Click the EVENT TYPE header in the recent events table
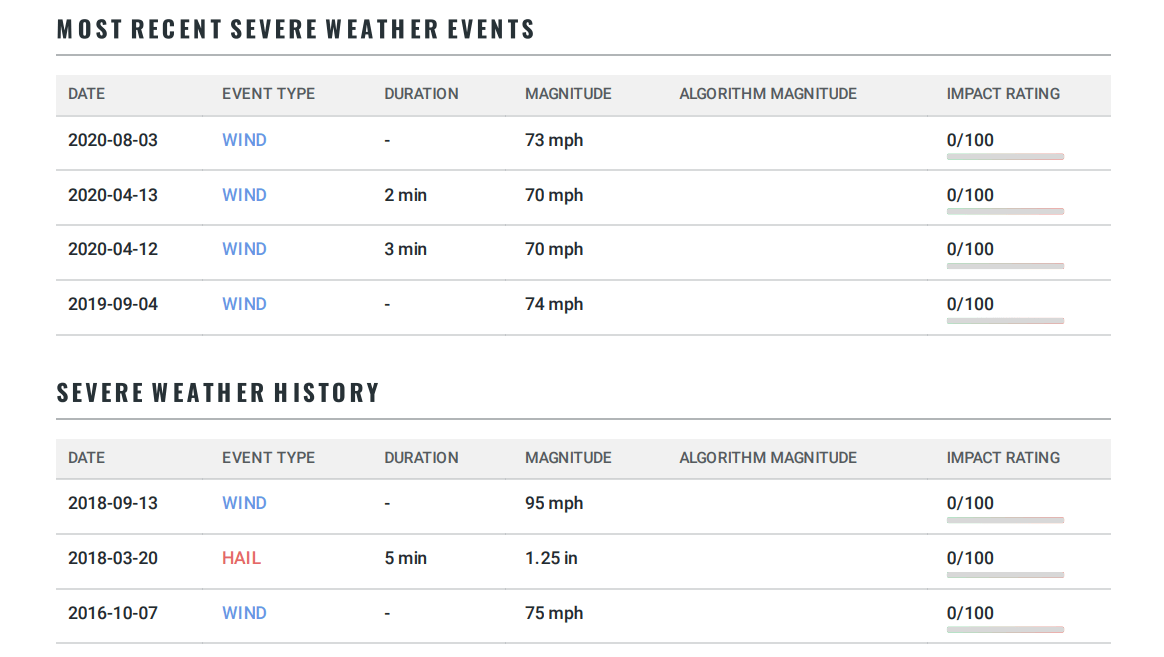This screenshot has width=1164, height=657. tap(268, 94)
